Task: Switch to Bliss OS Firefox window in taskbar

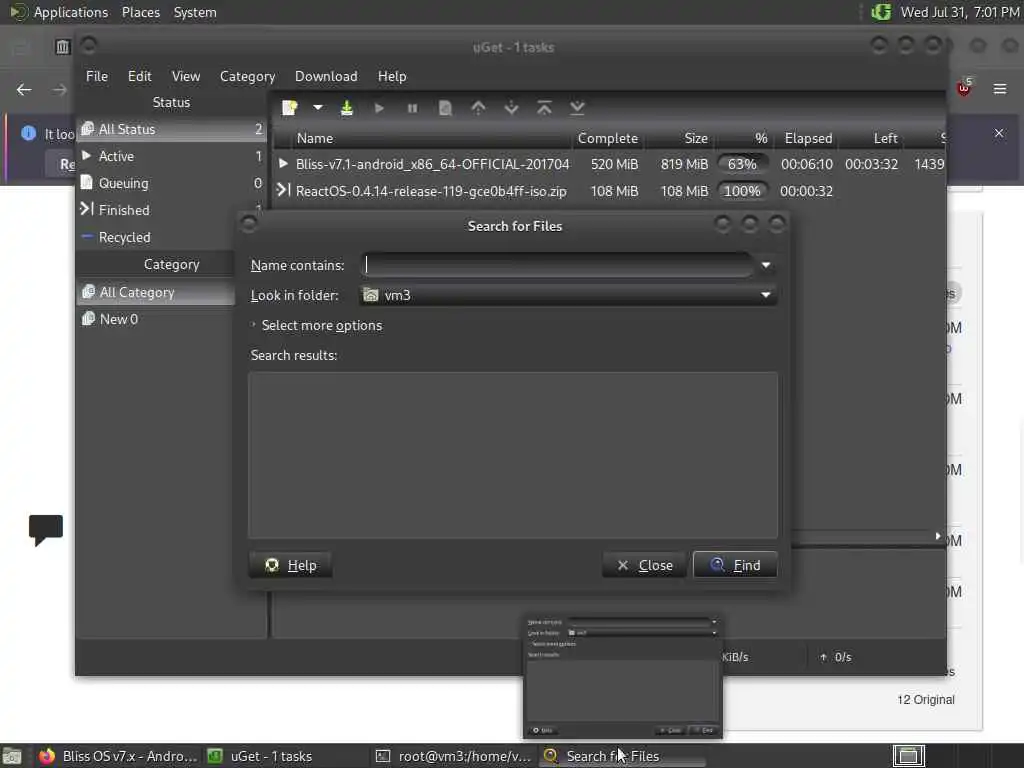Action: click(118, 756)
